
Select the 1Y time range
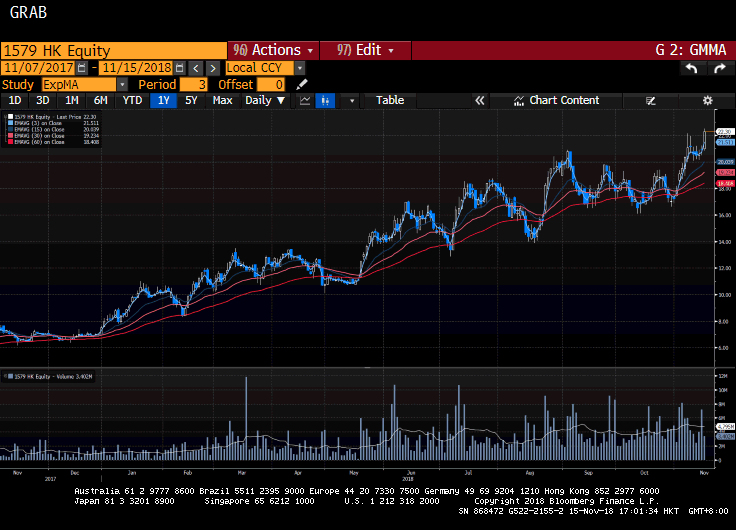coord(163,100)
